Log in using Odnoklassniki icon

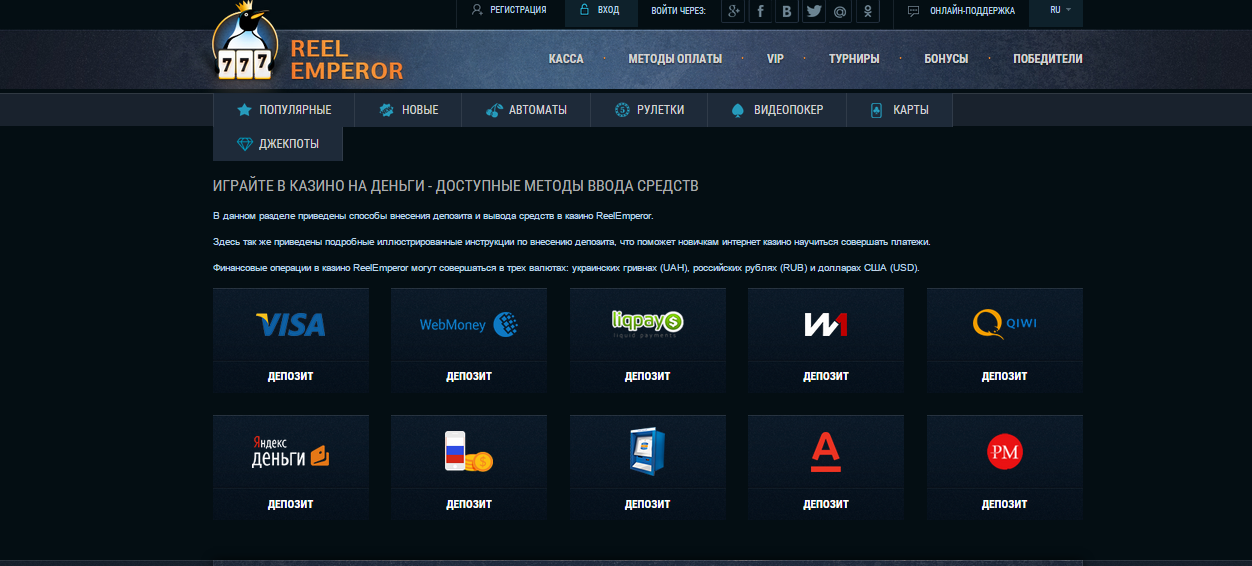[x=868, y=11]
